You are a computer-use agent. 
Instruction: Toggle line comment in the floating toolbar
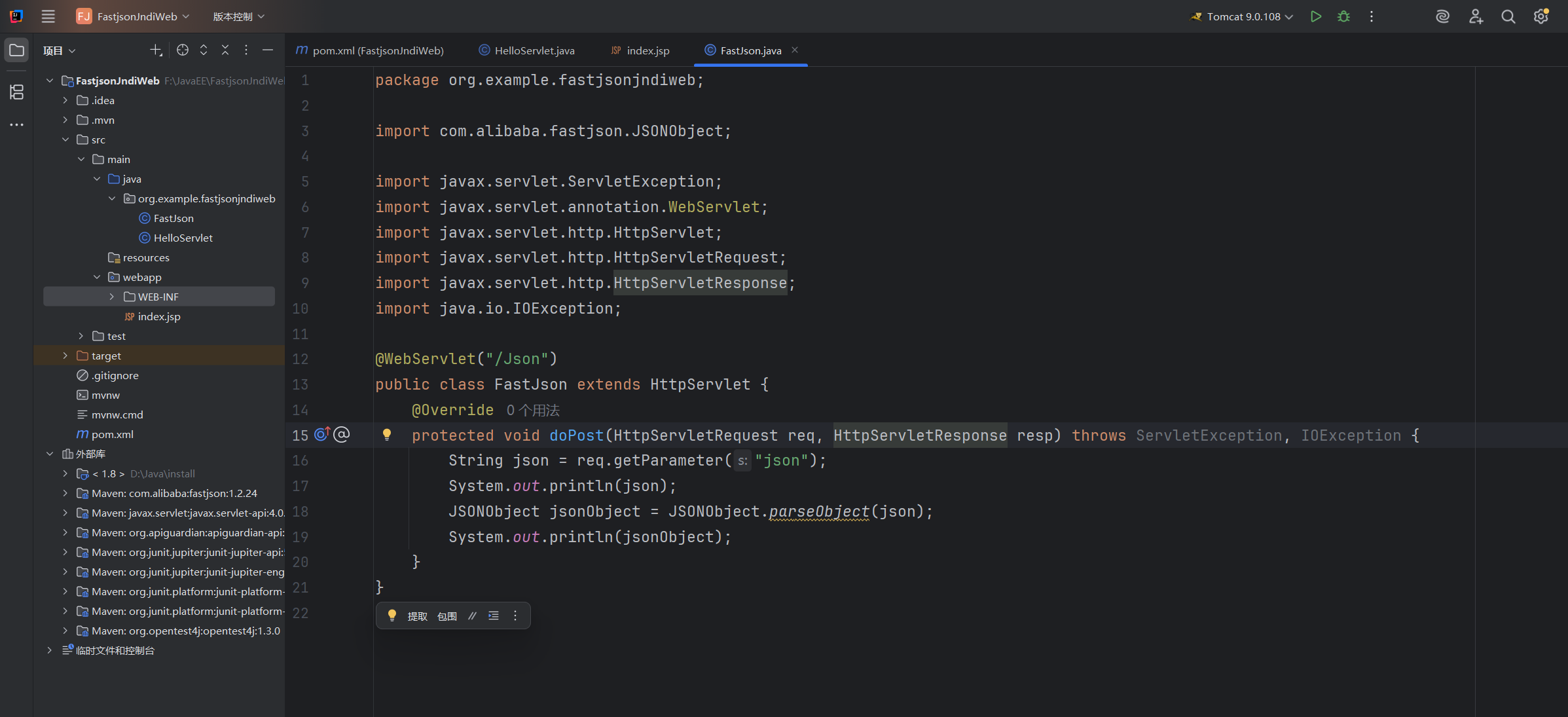472,616
